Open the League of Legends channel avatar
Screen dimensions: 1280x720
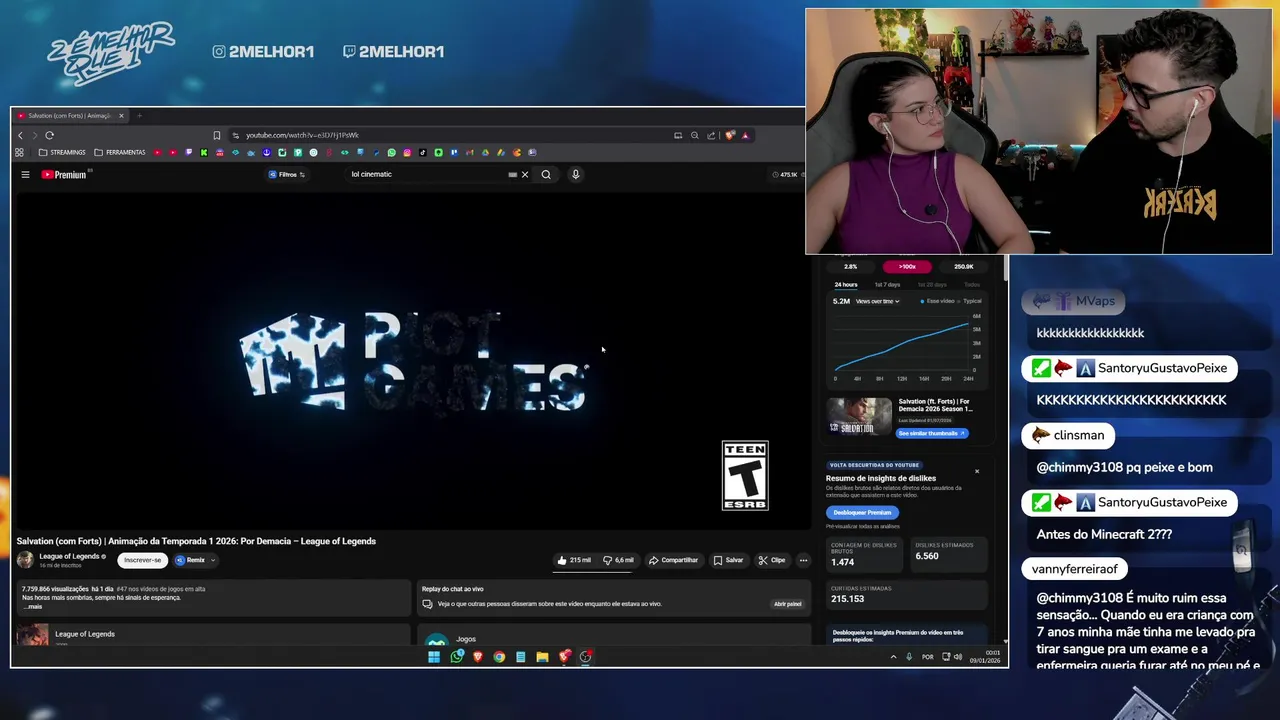tap(25, 560)
